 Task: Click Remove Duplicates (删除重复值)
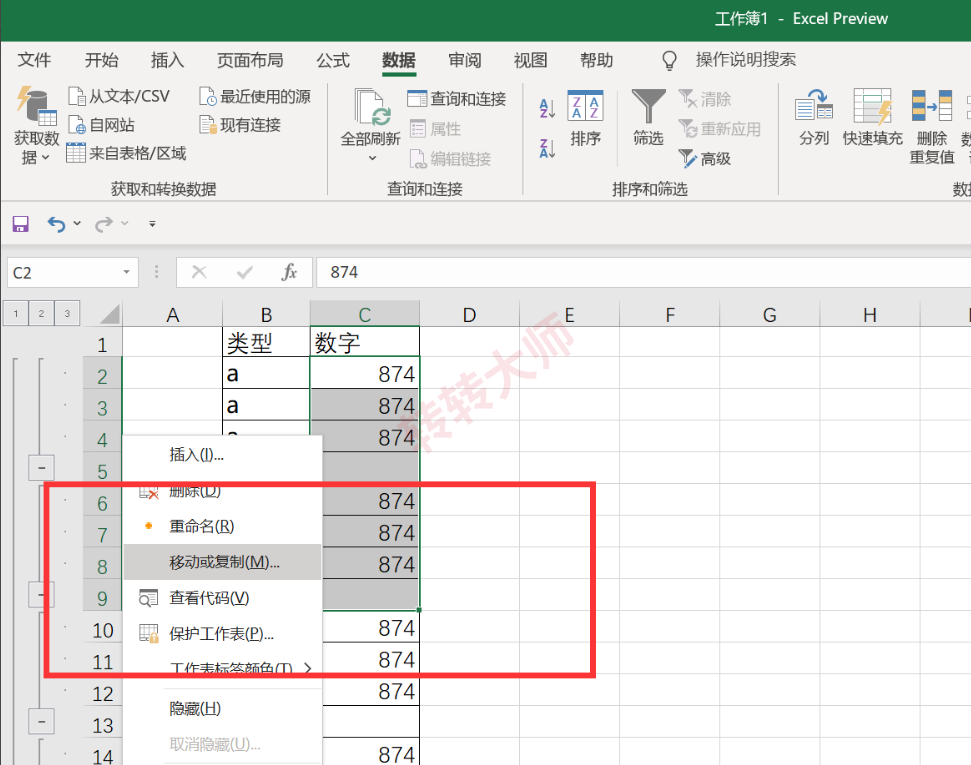coord(932,126)
